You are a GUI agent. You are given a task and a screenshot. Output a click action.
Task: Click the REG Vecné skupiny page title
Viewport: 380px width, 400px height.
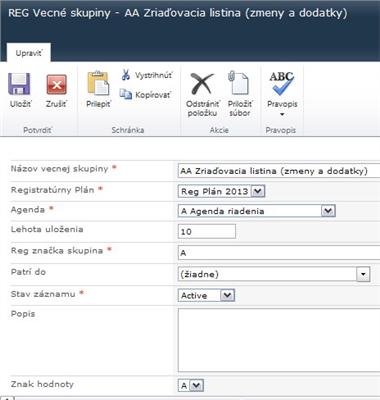click(x=178, y=13)
